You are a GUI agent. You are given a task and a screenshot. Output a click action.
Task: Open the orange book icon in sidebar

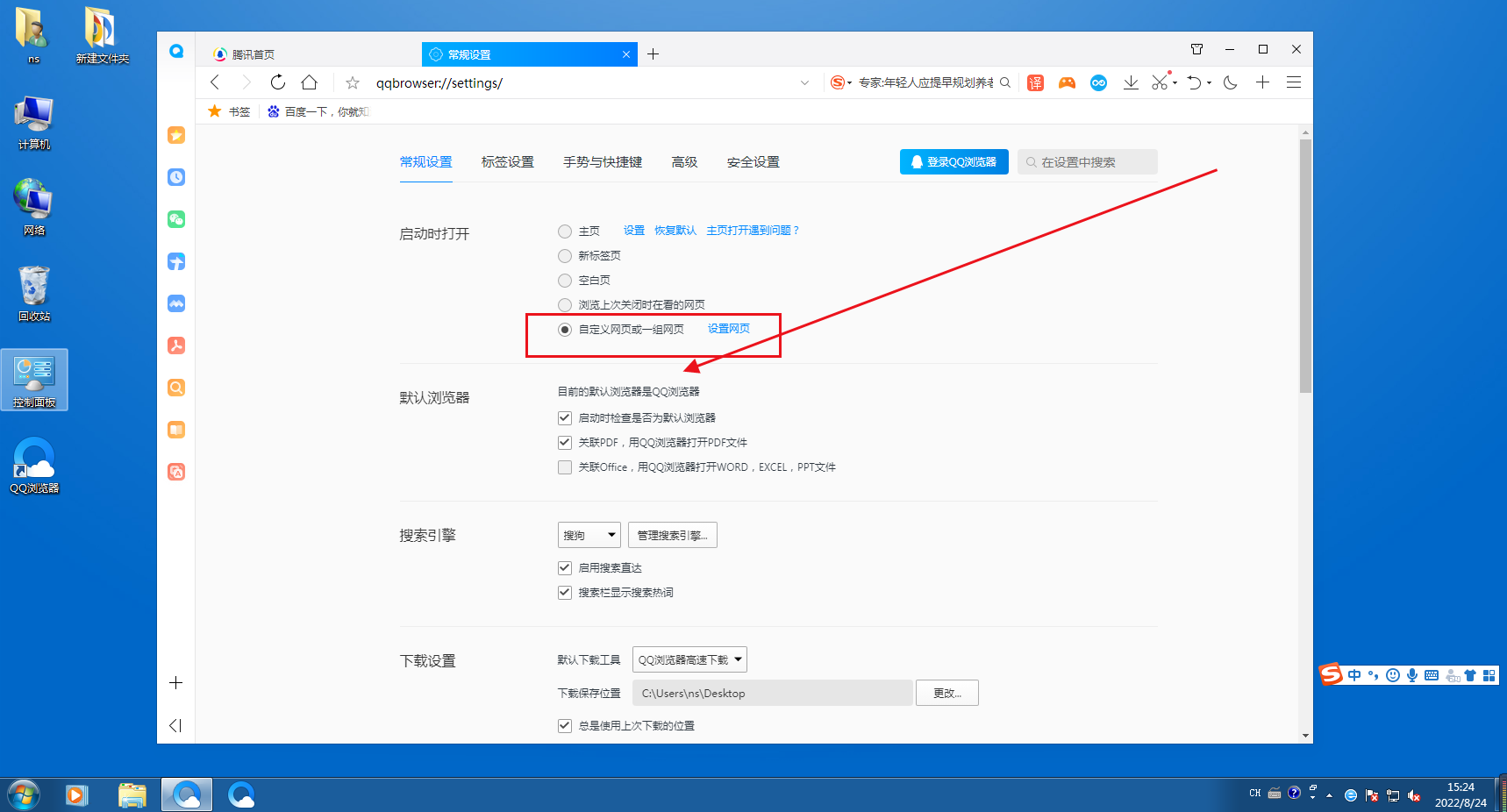(x=176, y=430)
